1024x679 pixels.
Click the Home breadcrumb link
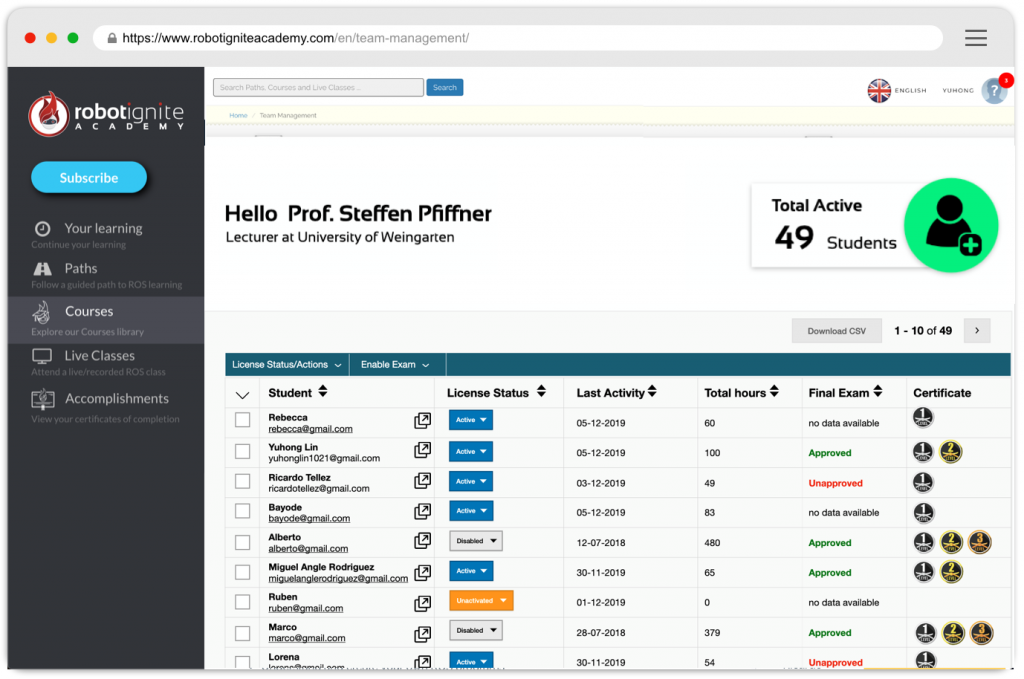coord(238,116)
